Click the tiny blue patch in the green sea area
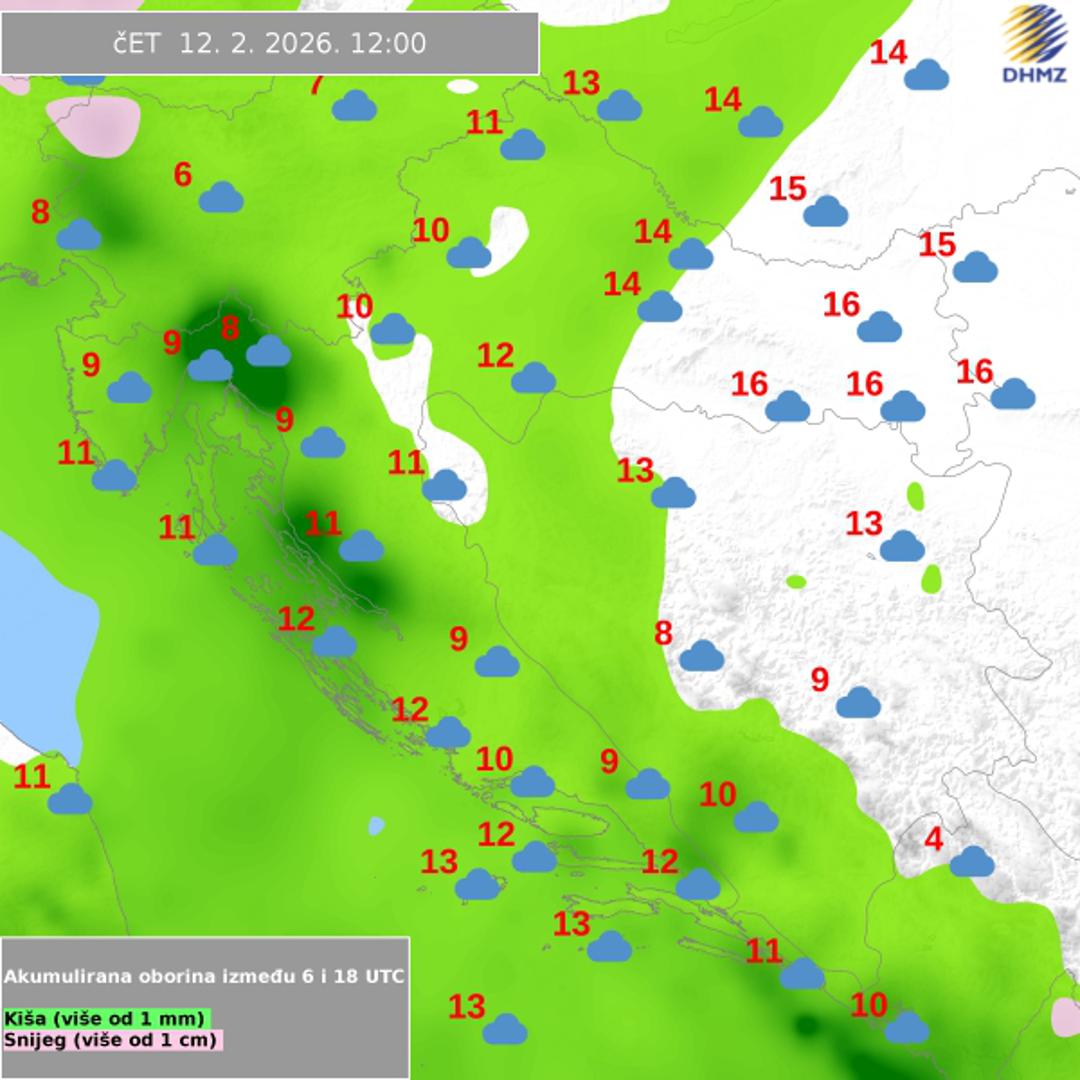This screenshot has height=1080, width=1080. point(376,826)
